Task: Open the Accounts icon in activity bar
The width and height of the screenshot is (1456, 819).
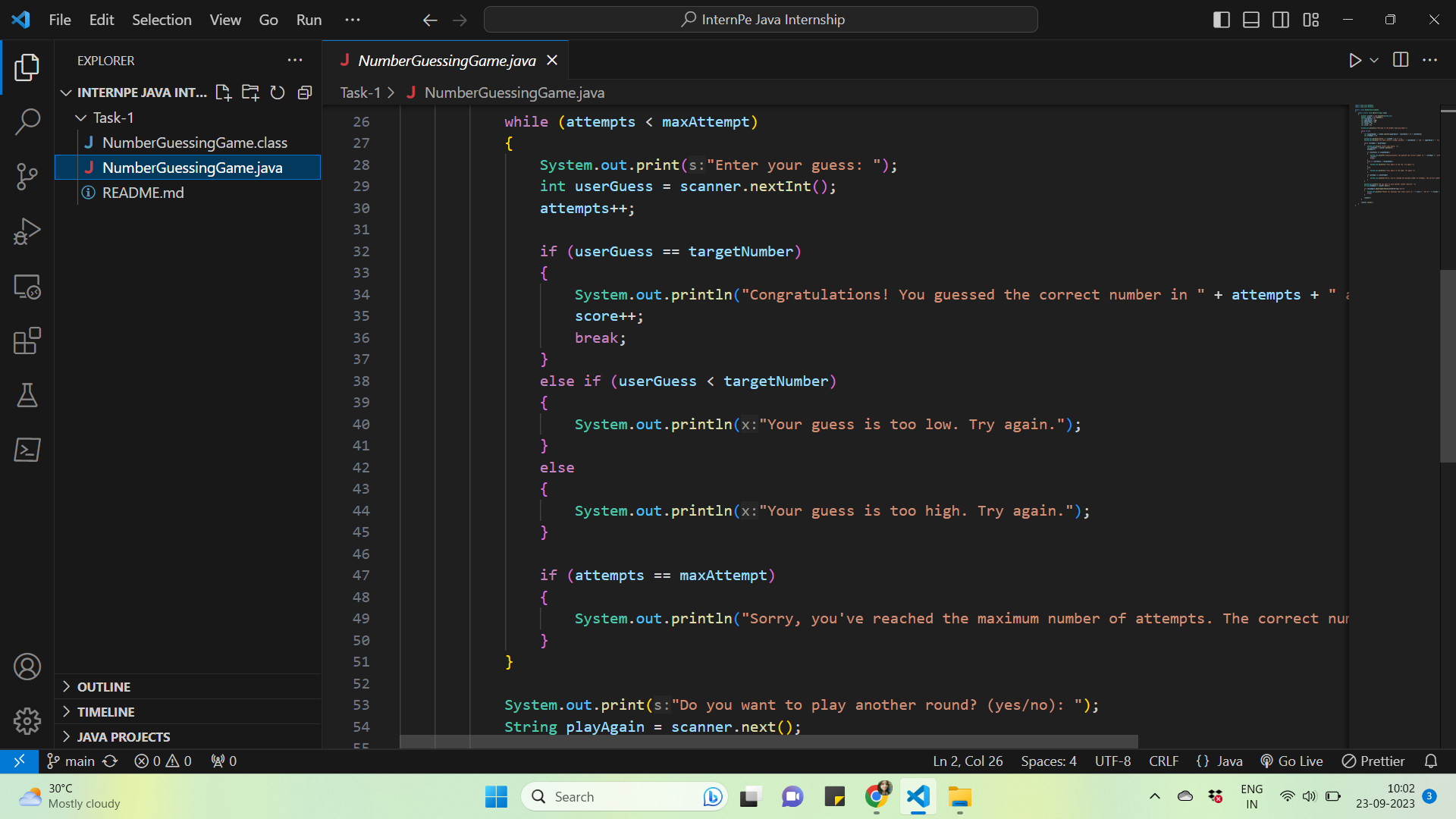Action: pos(27,667)
